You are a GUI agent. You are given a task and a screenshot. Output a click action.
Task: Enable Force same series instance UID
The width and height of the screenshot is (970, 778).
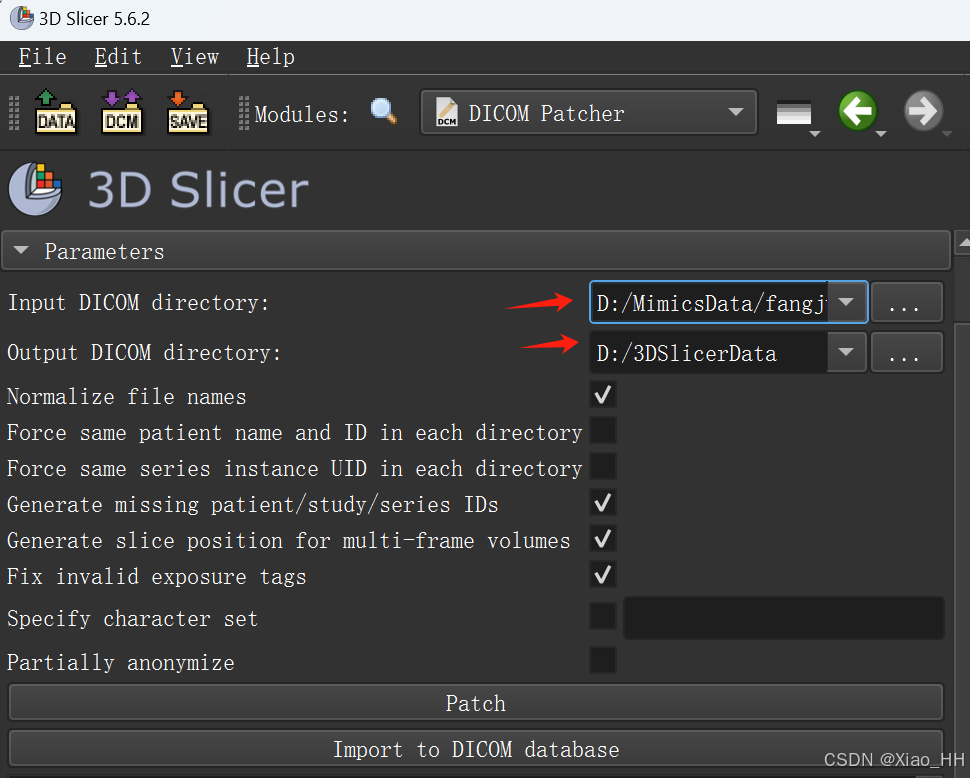pyautogui.click(x=603, y=466)
